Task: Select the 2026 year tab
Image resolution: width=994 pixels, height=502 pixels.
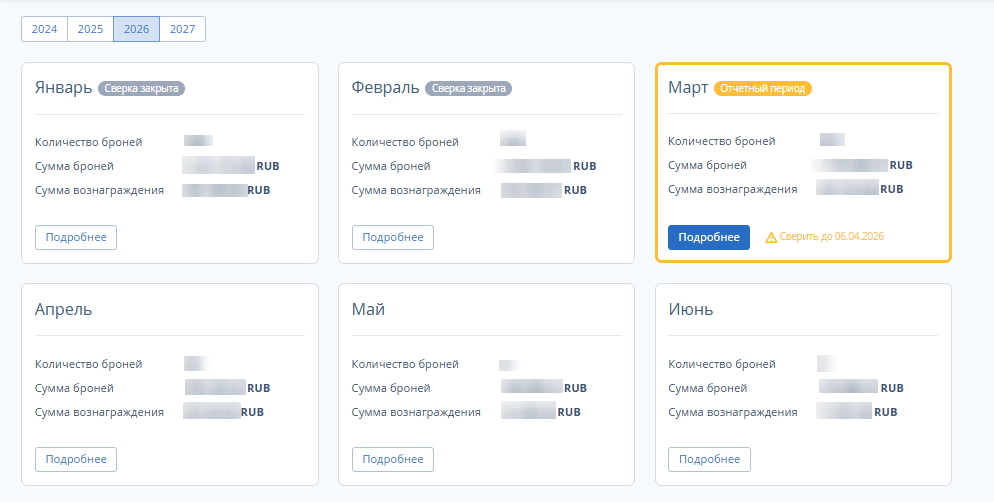Action: (x=136, y=29)
